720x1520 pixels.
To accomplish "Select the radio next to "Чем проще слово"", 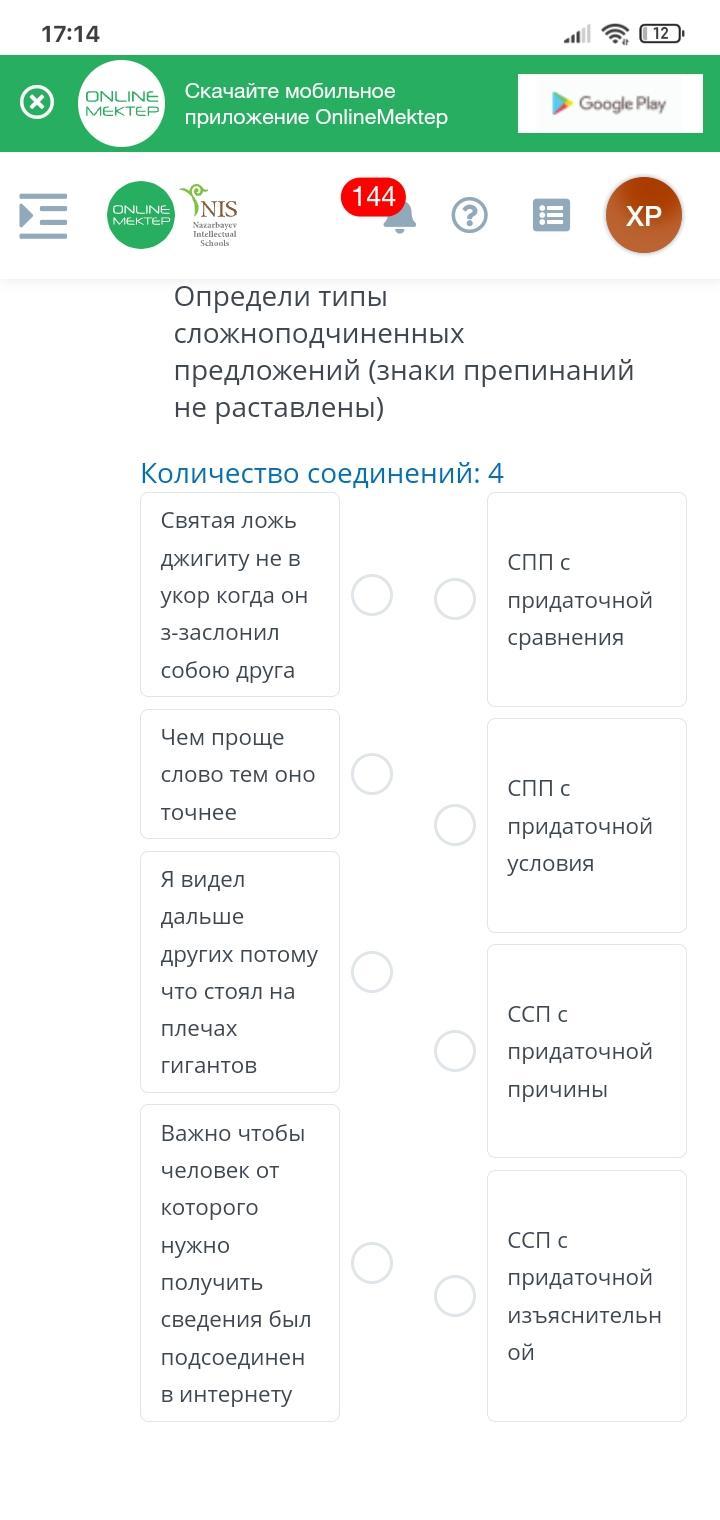I will pos(372,774).
